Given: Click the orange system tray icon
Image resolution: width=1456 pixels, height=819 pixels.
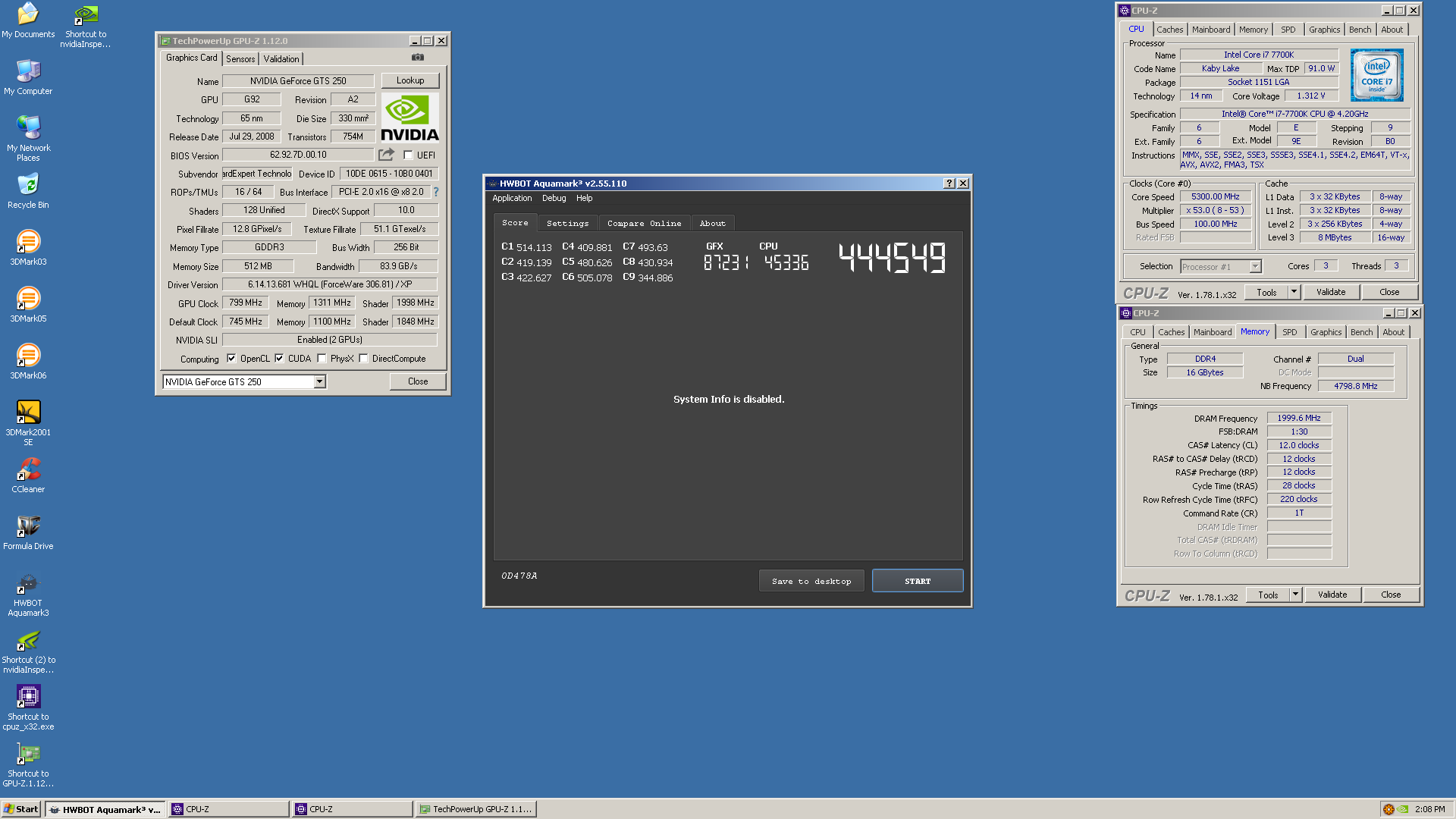Looking at the screenshot, I should click(1389, 809).
